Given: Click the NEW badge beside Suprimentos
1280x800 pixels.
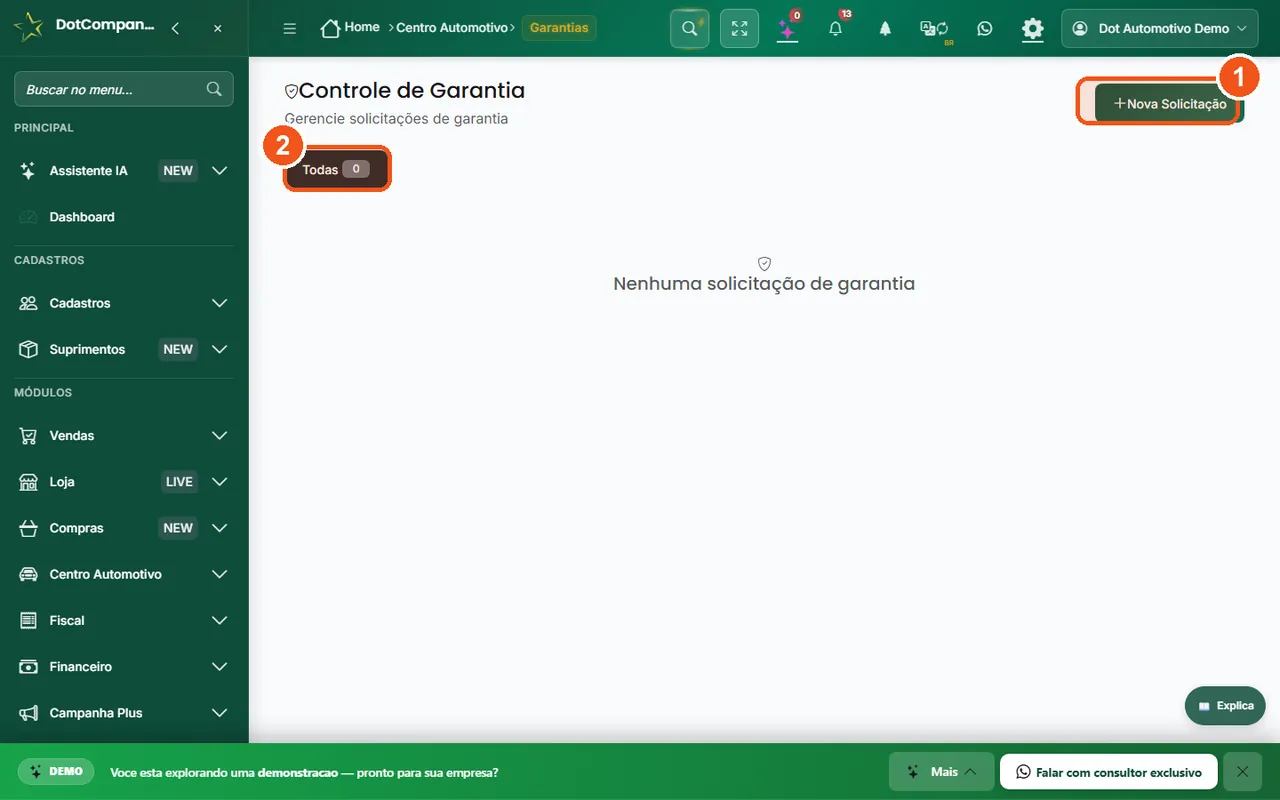Looking at the screenshot, I should coord(178,349).
